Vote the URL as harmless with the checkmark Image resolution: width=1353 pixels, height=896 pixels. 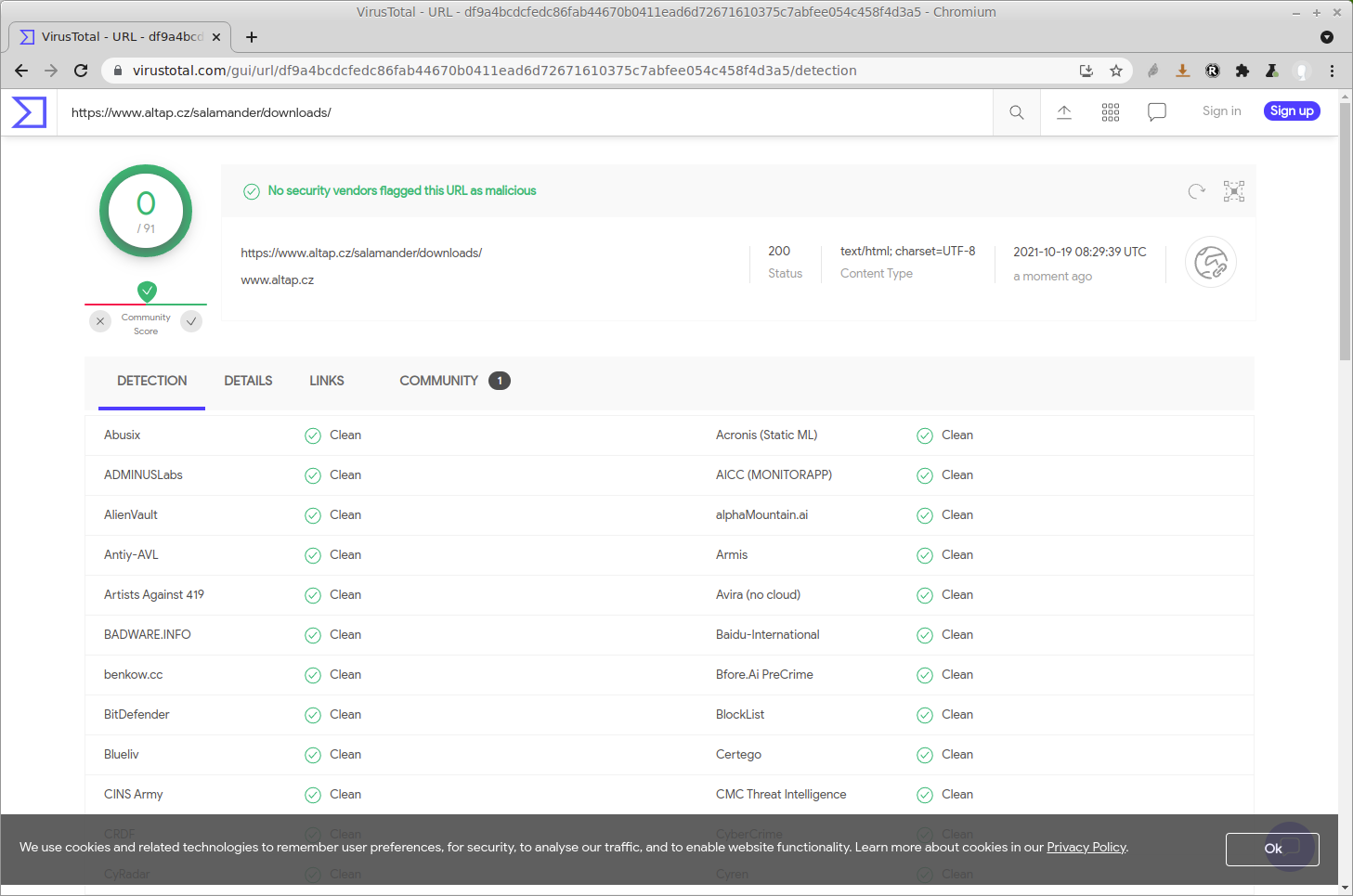191,321
